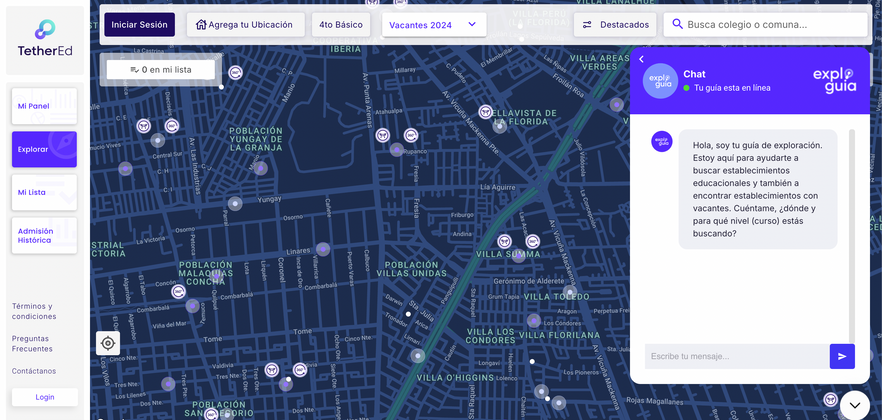Collapse chat with the bottom chevron button
882x420 pixels.
coord(854,404)
